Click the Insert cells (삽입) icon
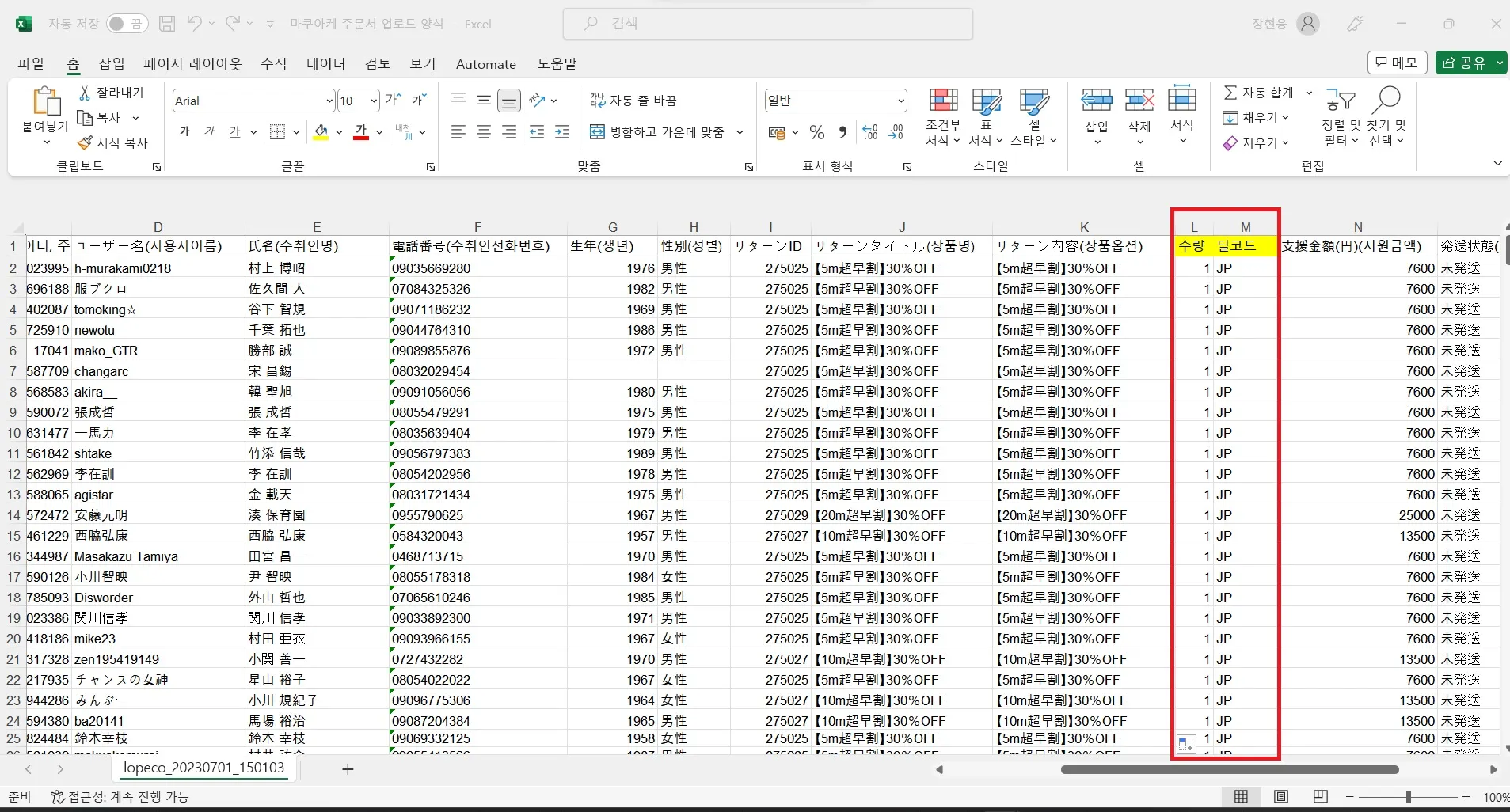 pyautogui.click(x=1097, y=100)
